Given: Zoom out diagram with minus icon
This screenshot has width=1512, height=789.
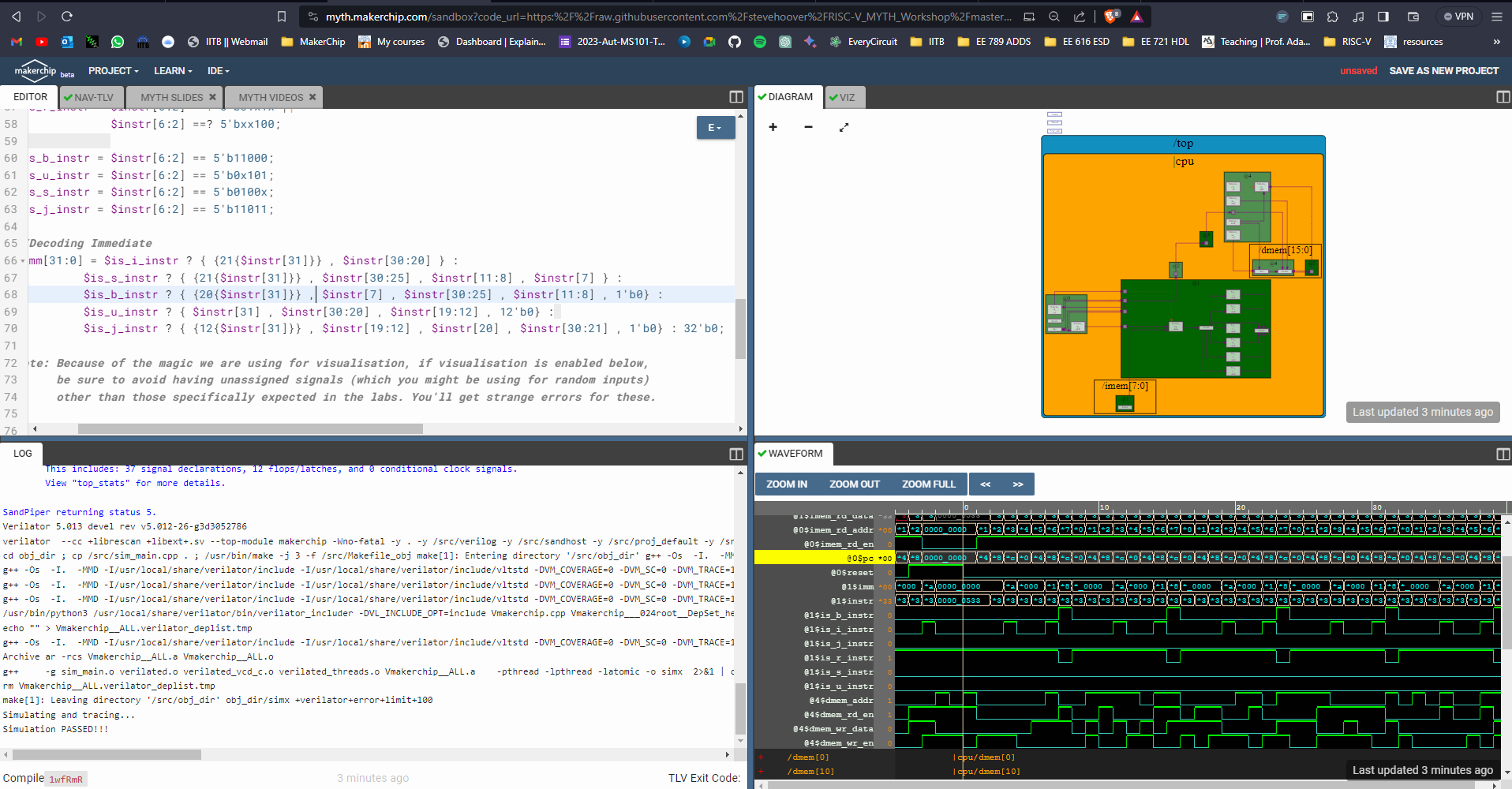Looking at the screenshot, I should (x=808, y=127).
